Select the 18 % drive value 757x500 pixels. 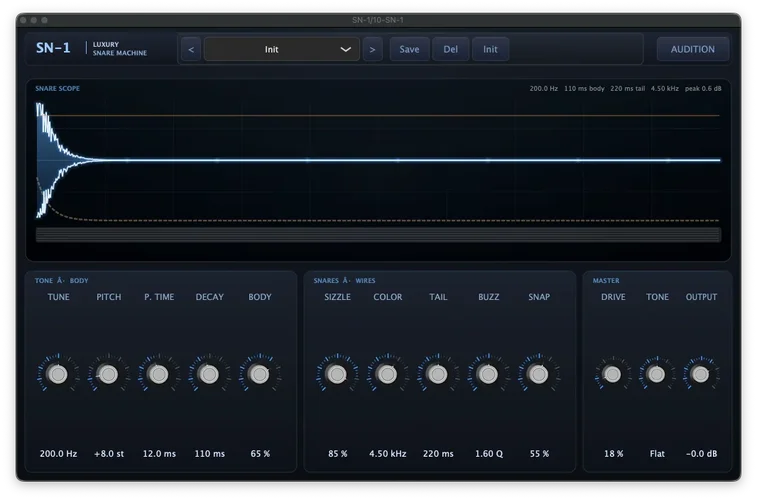click(614, 454)
